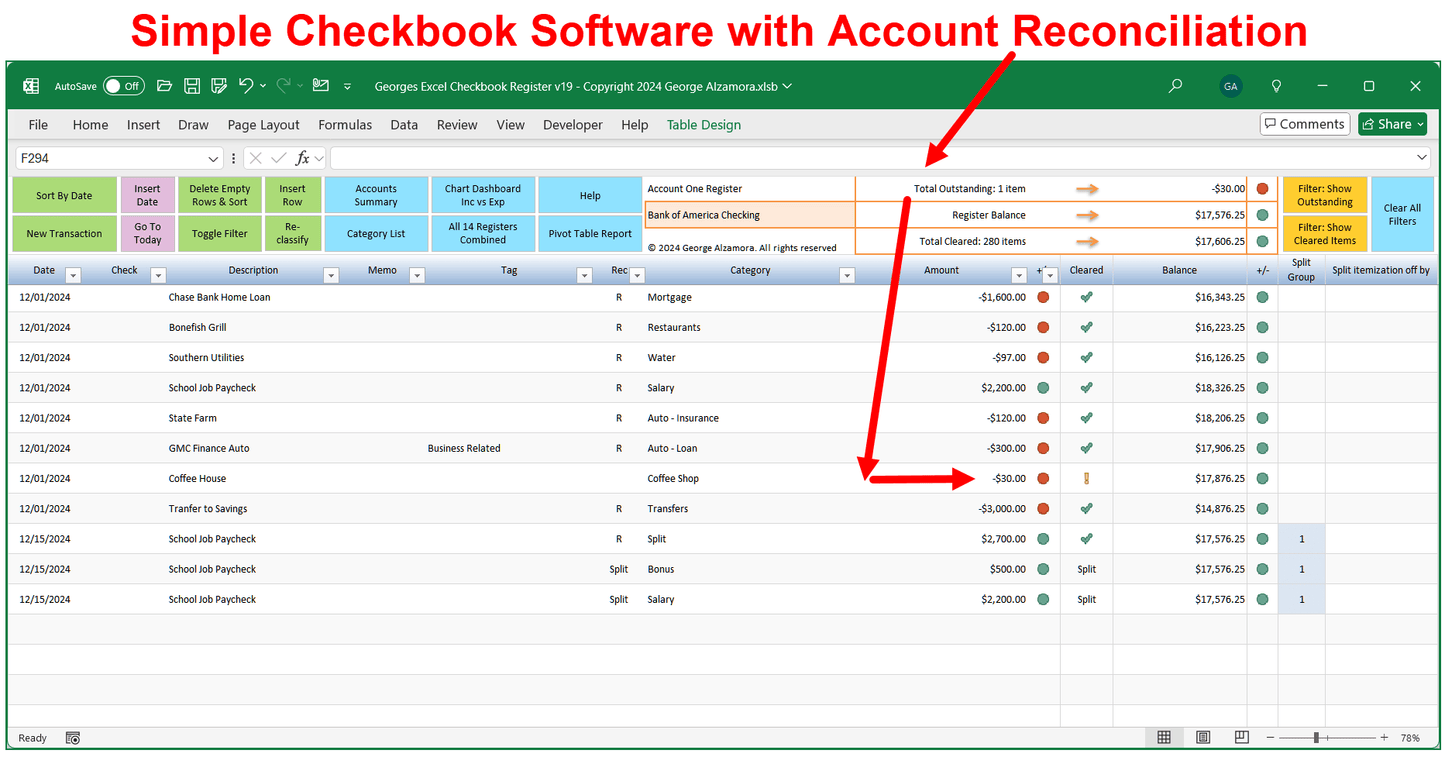Switch to Normal view in status bar

coord(1164,738)
